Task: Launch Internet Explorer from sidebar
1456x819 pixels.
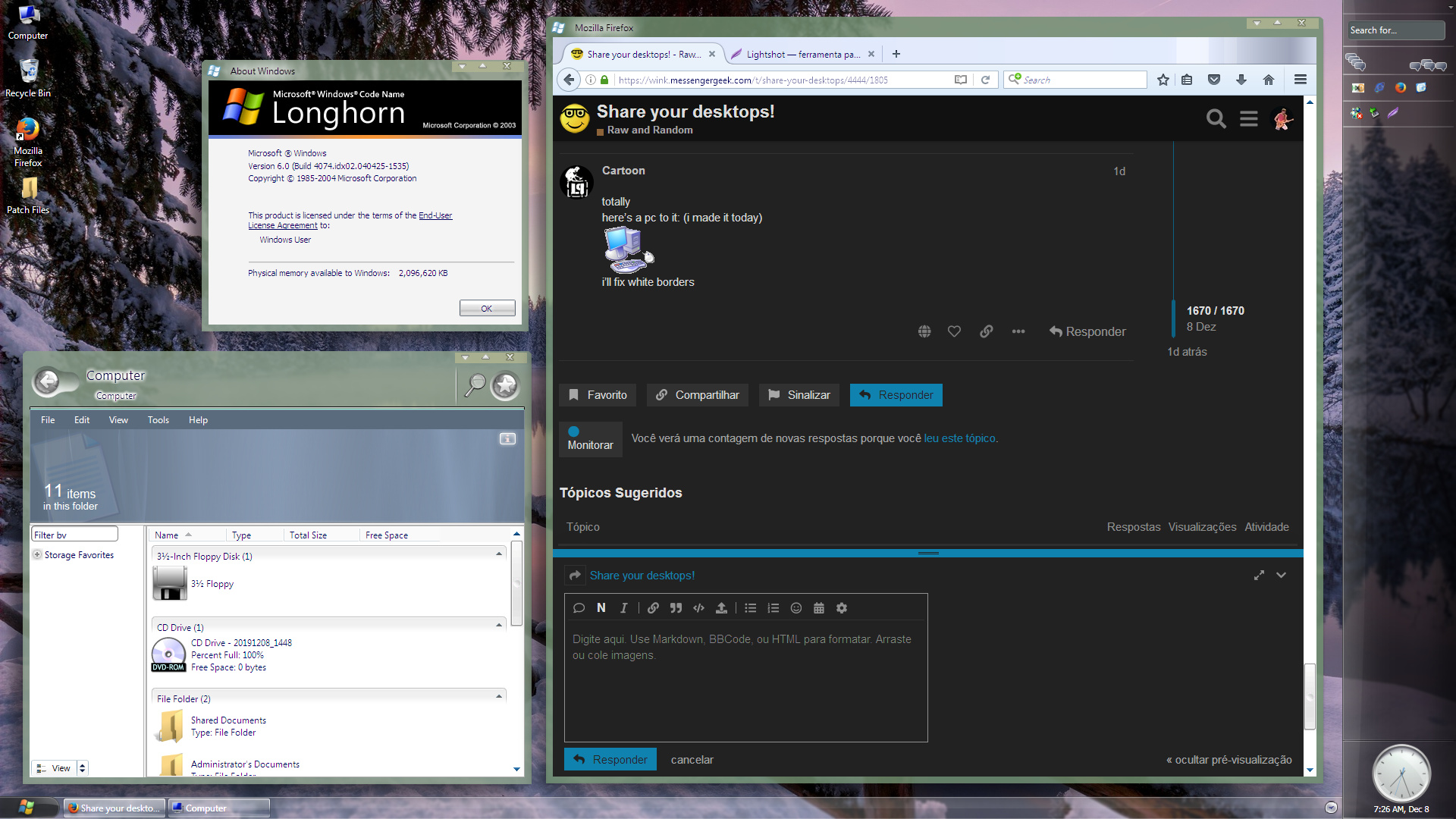Action: tap(1379, 88)
